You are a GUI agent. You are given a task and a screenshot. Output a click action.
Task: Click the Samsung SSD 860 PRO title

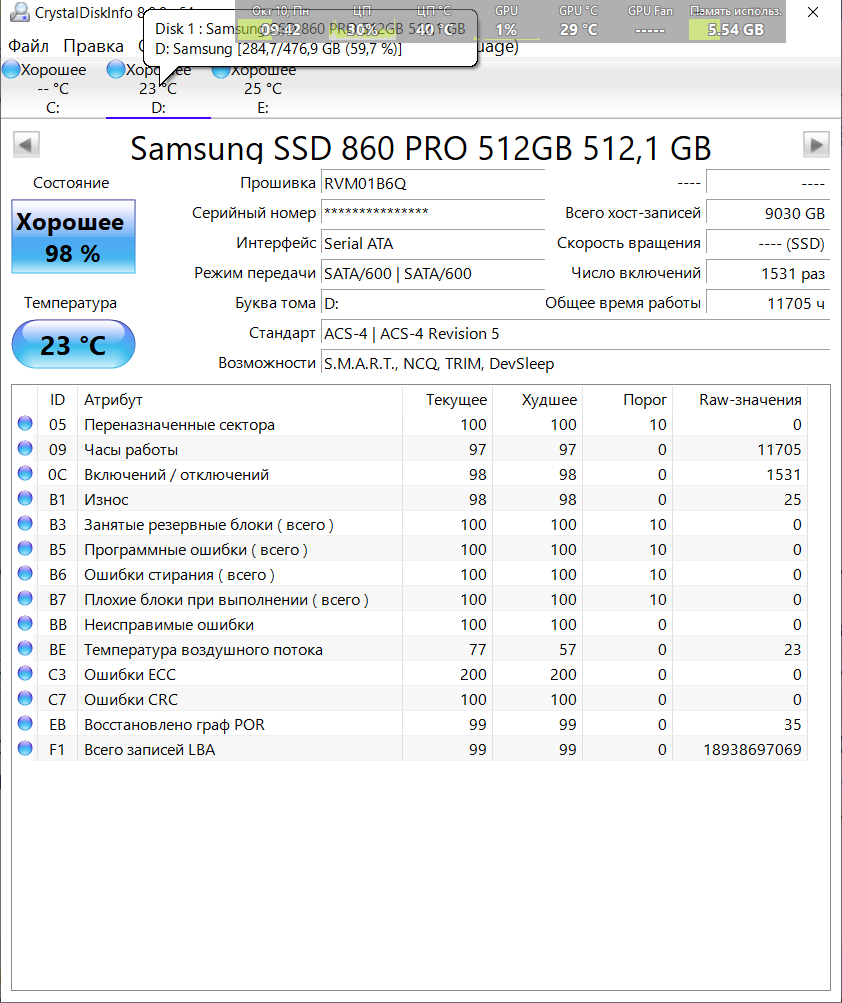(x=420, y=148)
